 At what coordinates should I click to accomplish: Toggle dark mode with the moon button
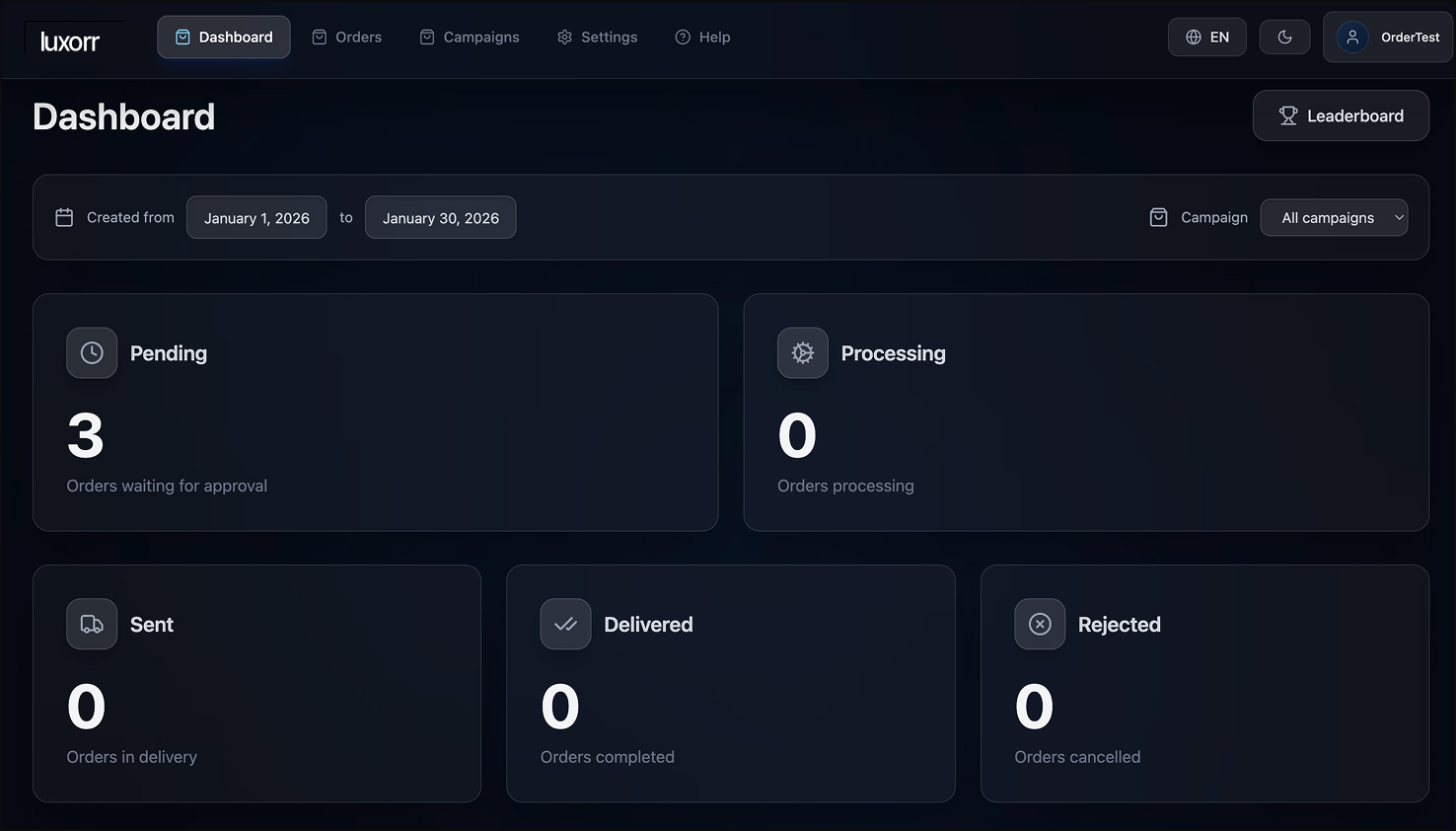pyautogui.click(x=1284, y=38)
